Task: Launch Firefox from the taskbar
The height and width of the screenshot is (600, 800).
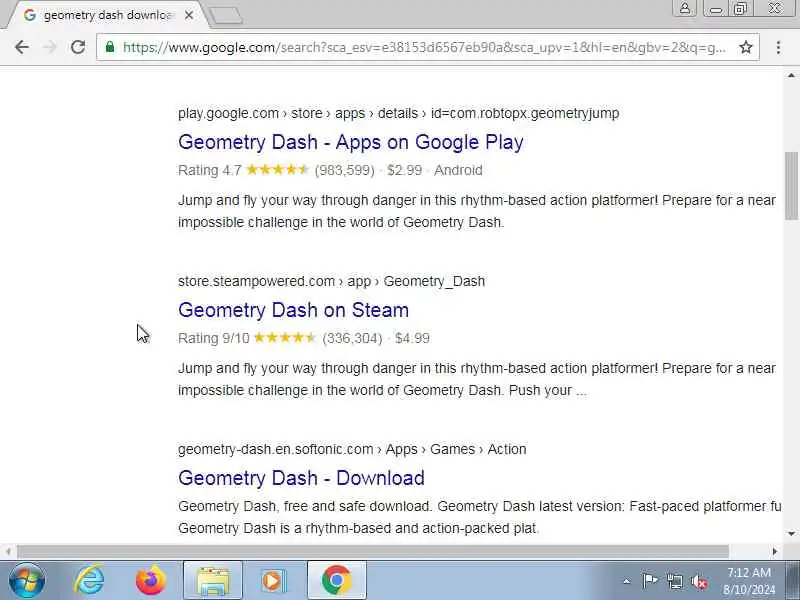Action: [151, 581]
